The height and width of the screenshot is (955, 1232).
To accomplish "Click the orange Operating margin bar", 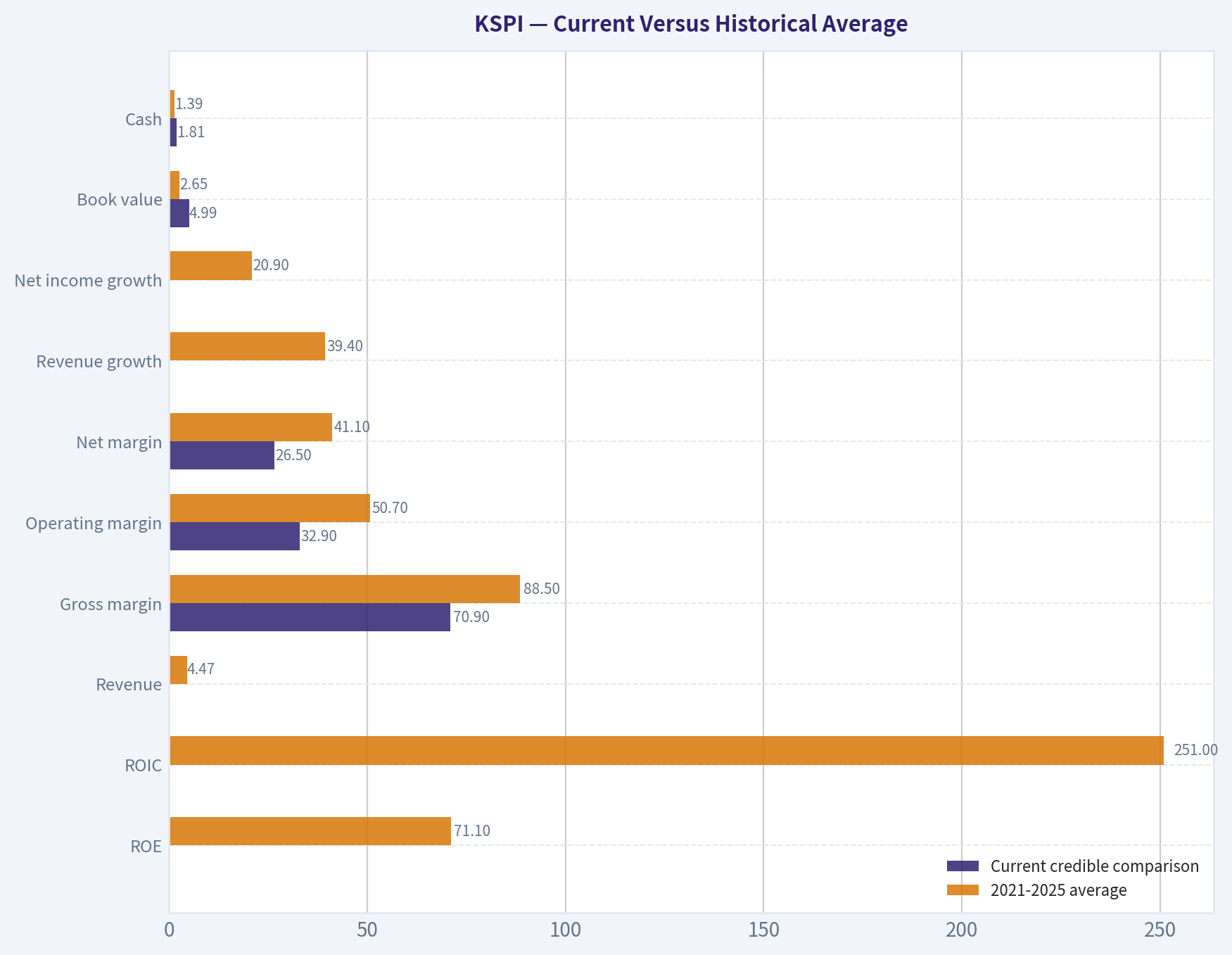I will tap(270, 508).
